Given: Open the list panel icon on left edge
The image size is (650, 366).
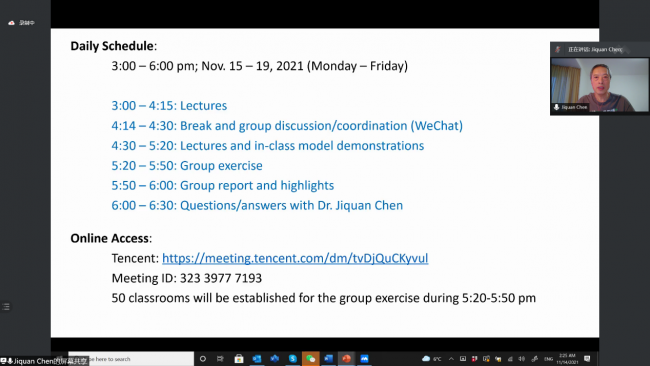Looking at the screenshot, I should [6, 307].
